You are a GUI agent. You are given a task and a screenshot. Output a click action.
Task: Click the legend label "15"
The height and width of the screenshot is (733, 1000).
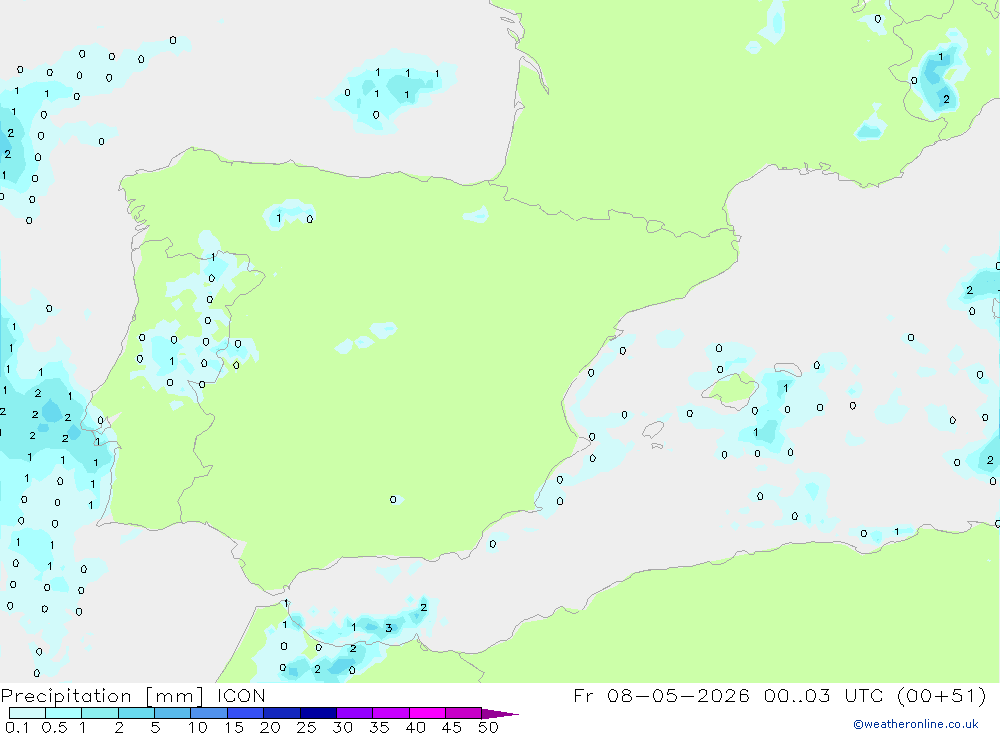(x=234, y=727)
